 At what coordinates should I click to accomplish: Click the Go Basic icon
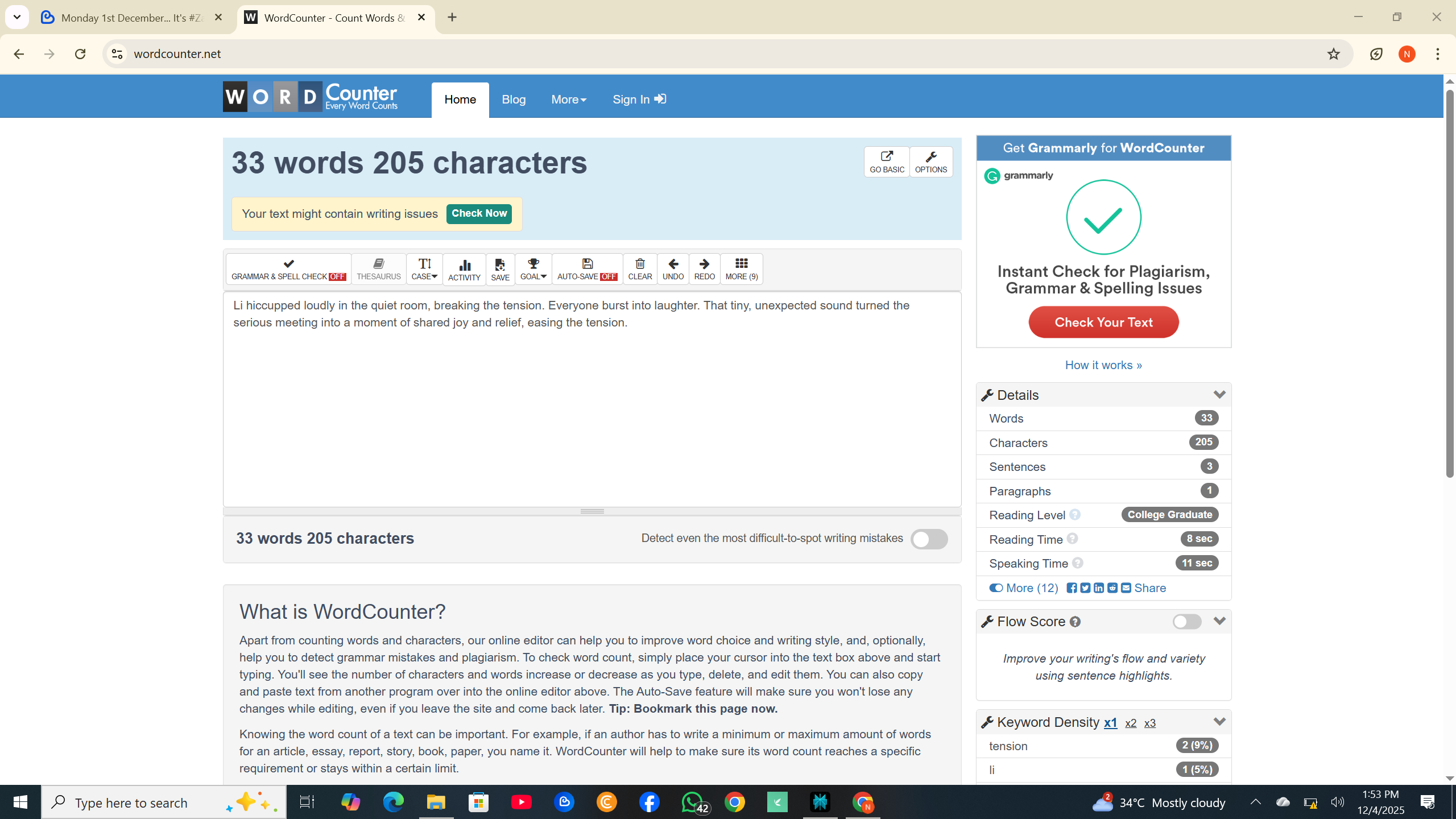click(887, 162)
